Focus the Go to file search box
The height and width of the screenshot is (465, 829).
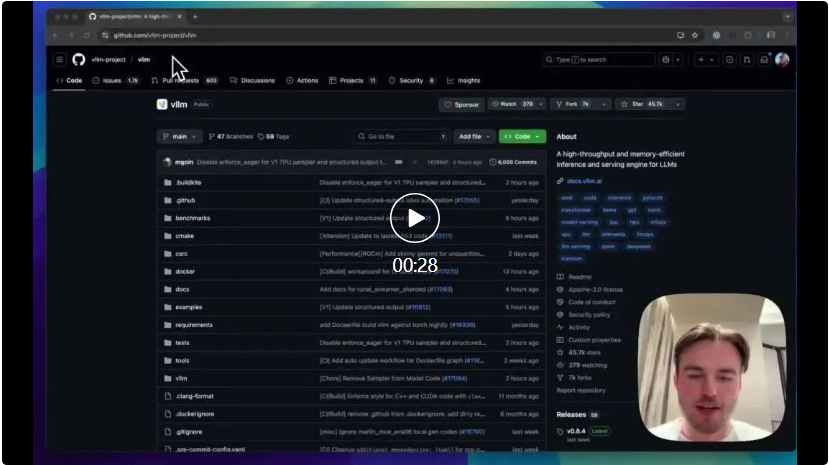click(401, 136)
